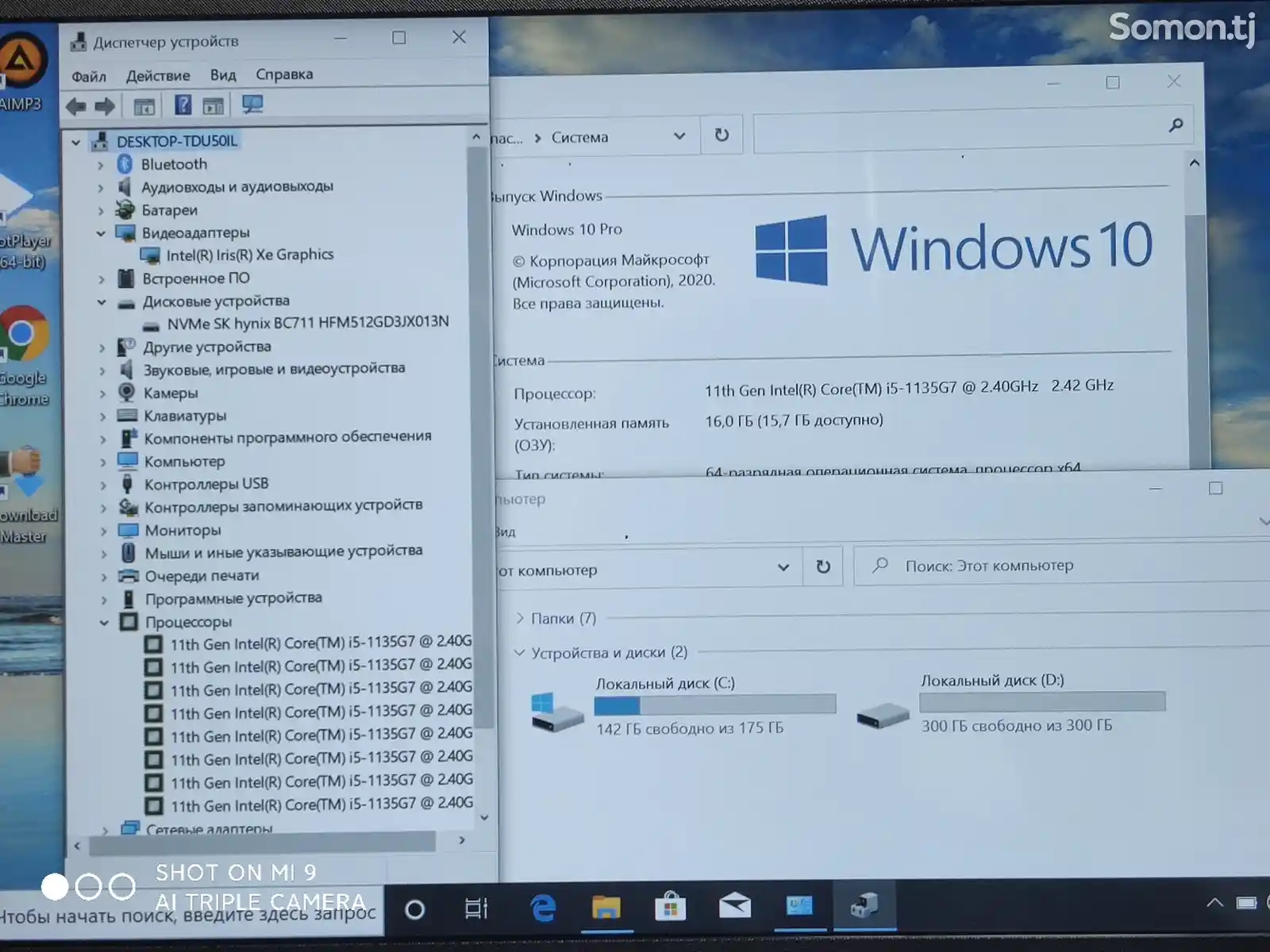Open the Этот компьютер address bar dropdown
Viewport: 1270px width, 952px height.
pyautogui.click(x=783, y=567)
